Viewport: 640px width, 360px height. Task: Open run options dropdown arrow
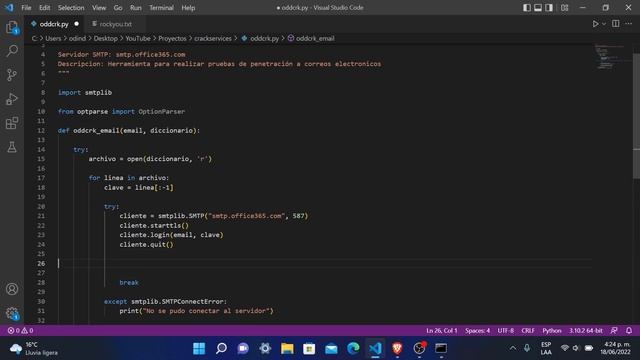click(x=604, y=24)
